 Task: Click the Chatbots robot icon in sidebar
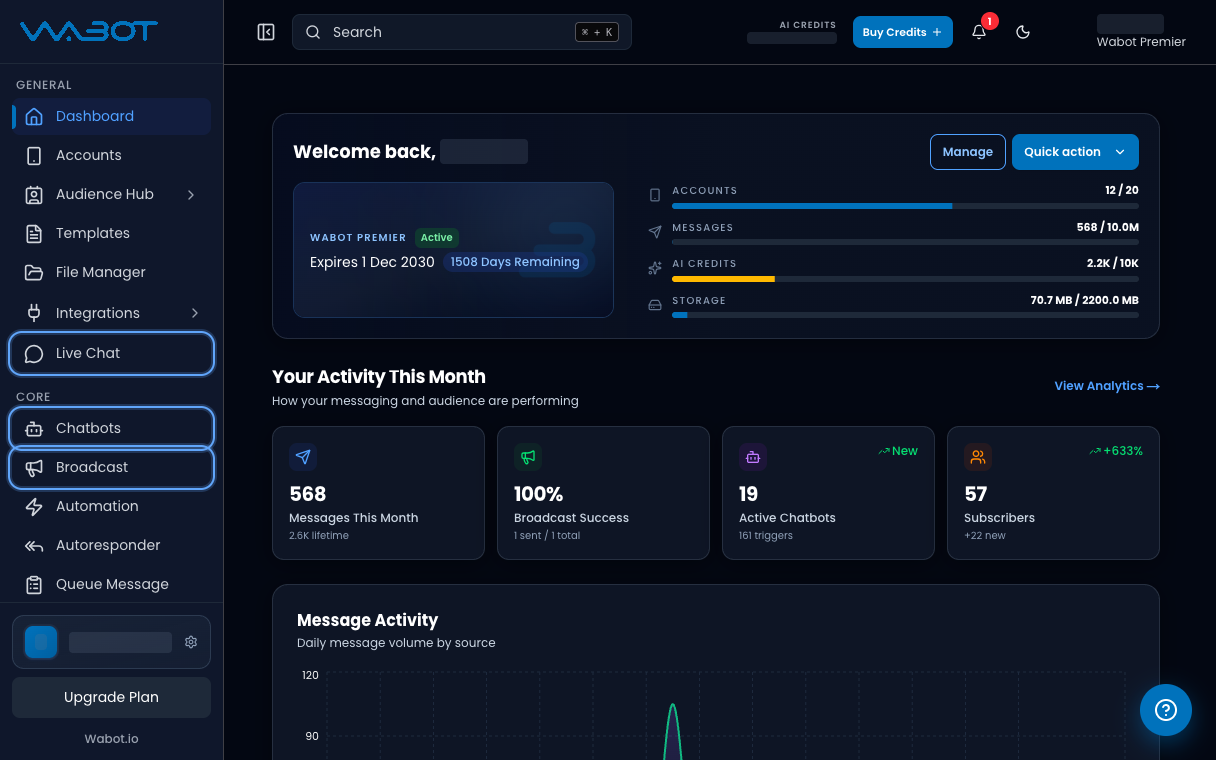pos(34,428)
